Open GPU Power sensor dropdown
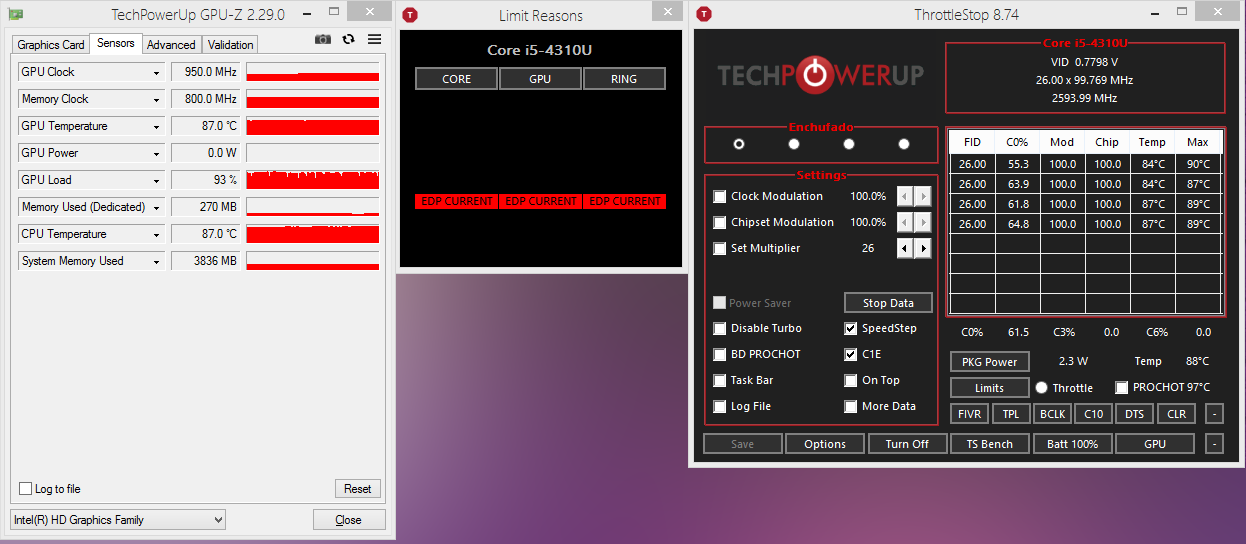The image size is (1246, 544). tap(156, 153)
